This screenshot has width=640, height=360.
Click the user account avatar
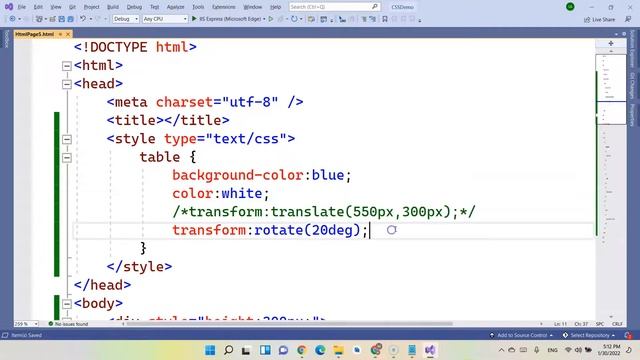(570, 7)
